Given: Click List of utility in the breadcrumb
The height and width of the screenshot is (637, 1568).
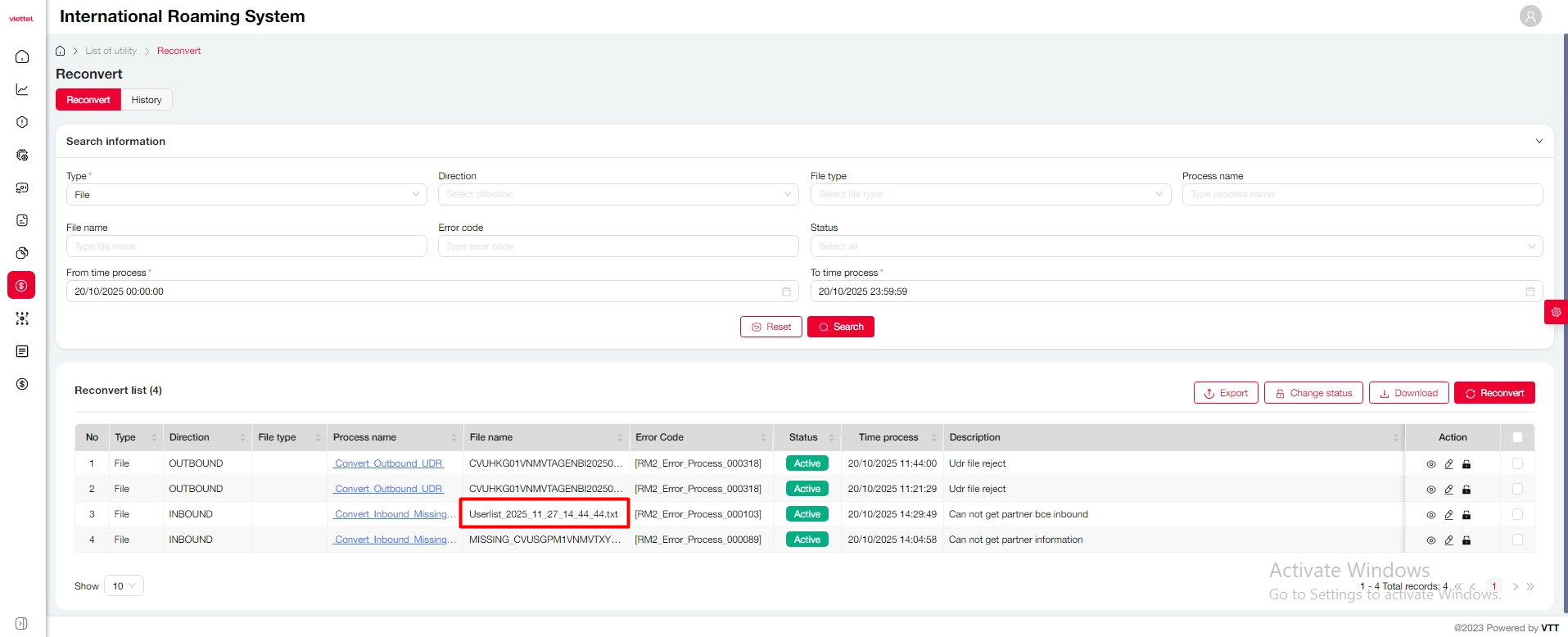Looking at the screenshot, I should click(x=111, y=51).
